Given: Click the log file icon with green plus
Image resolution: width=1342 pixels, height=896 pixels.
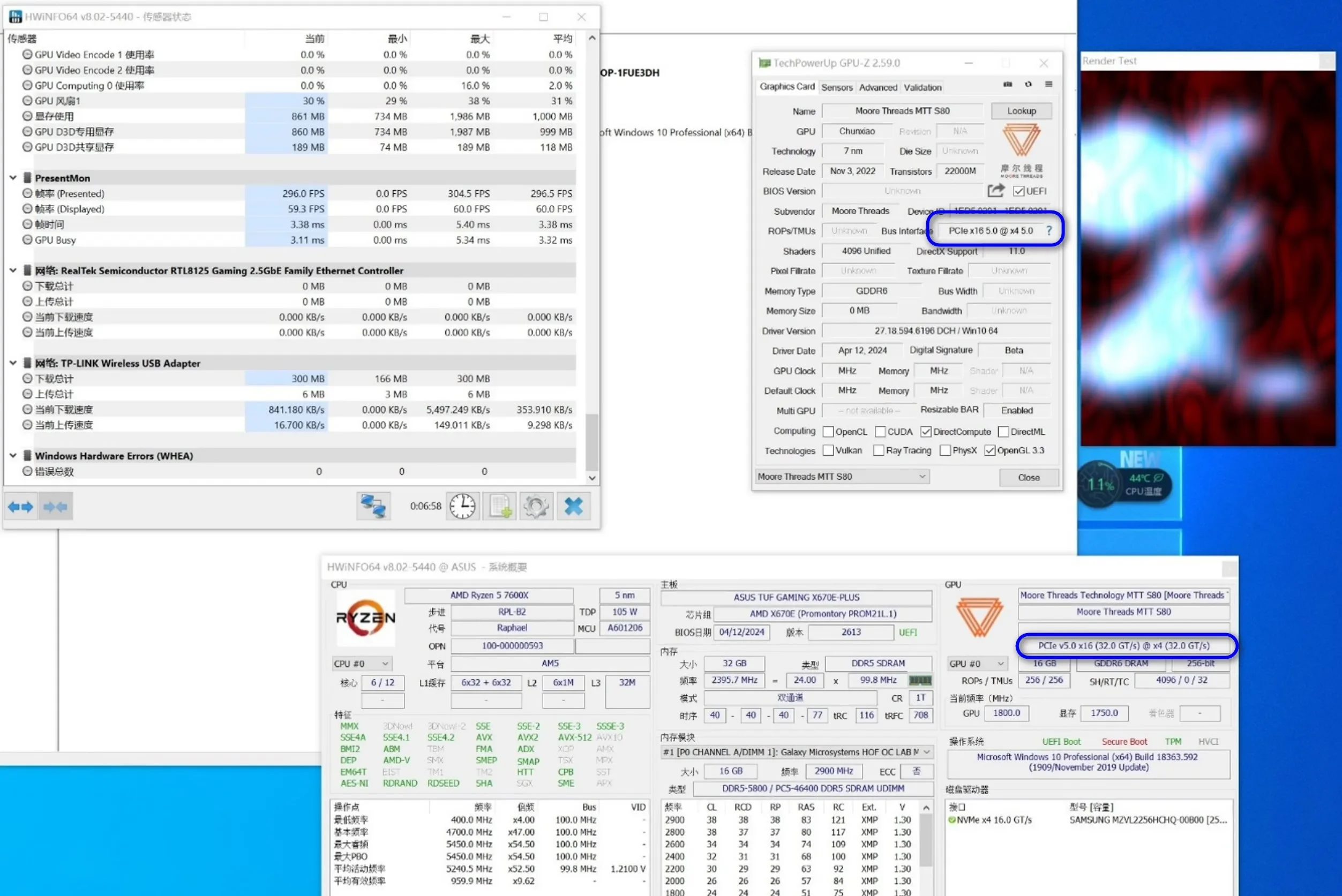Looking at the screenshot, I should point(499,506).
